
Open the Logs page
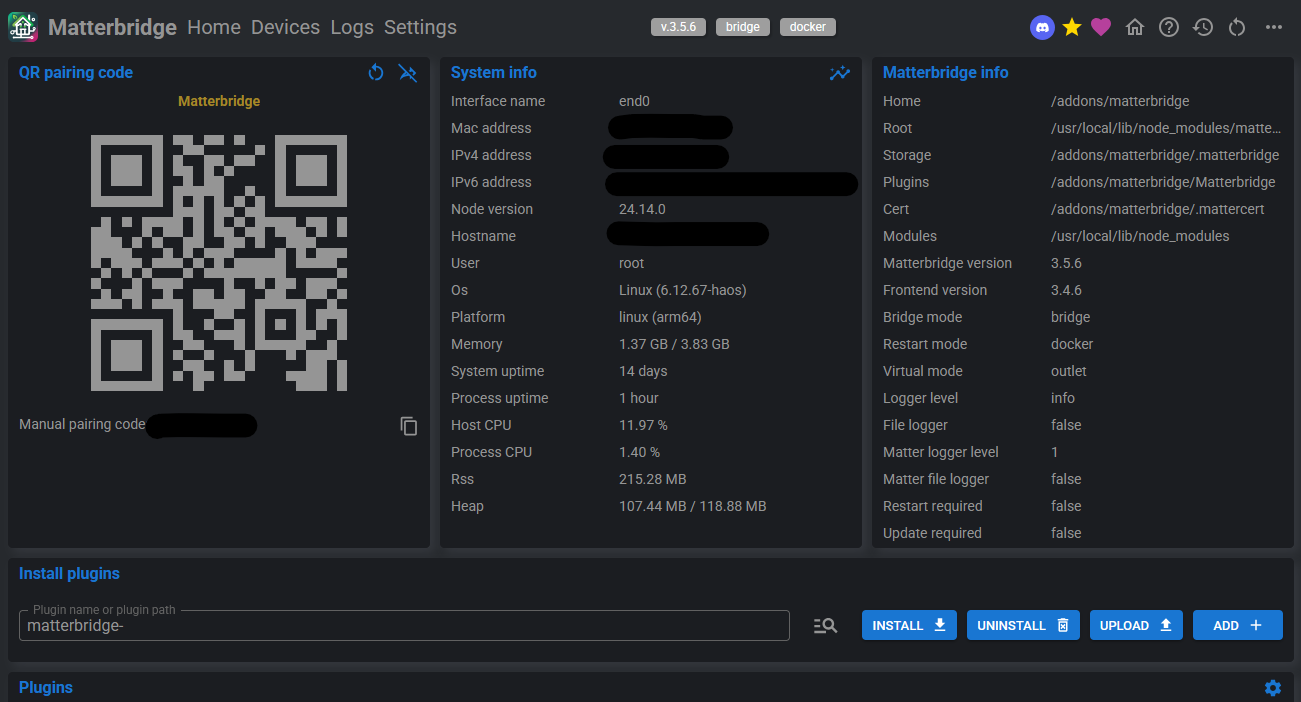pos(352,28)
